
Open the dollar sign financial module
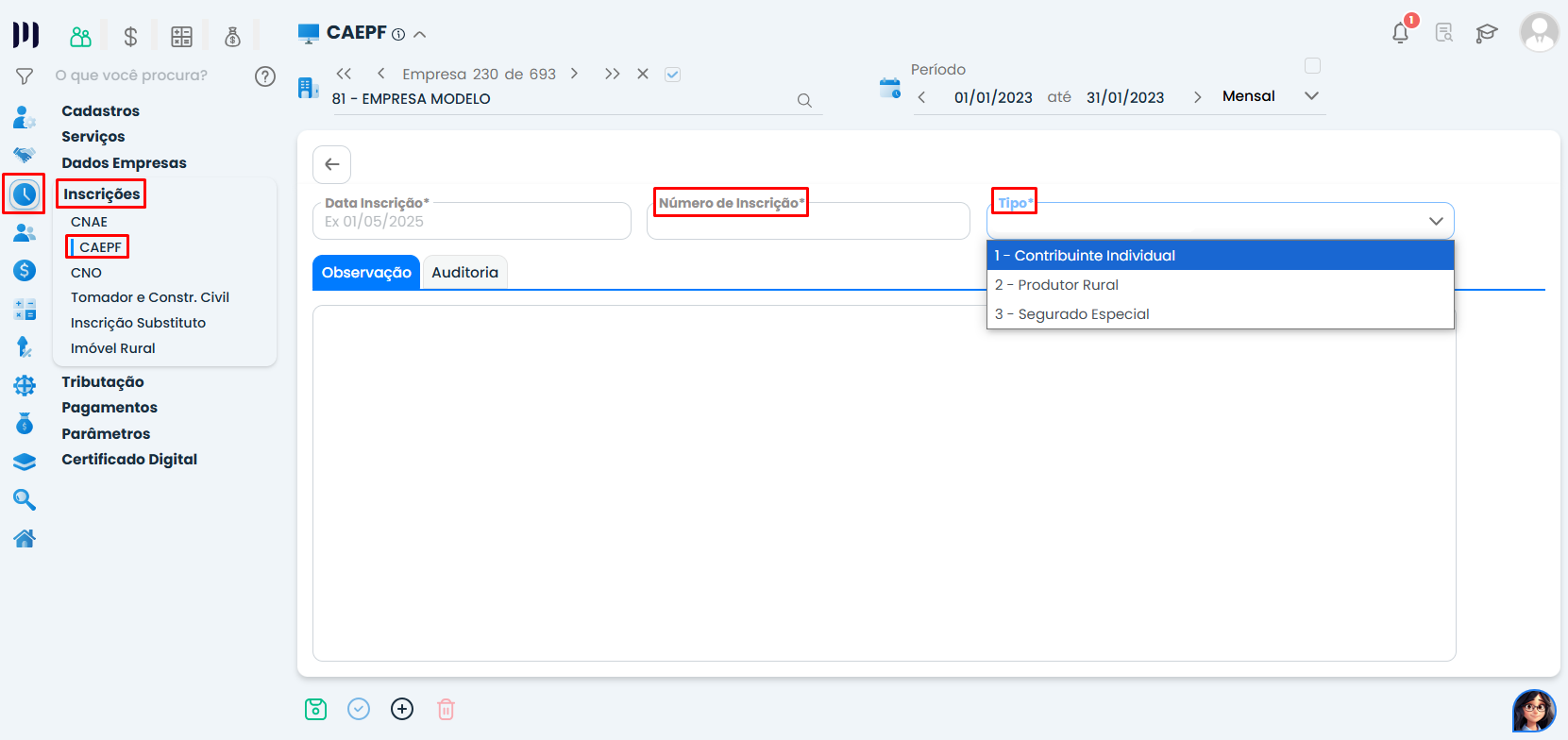(131, 37)
